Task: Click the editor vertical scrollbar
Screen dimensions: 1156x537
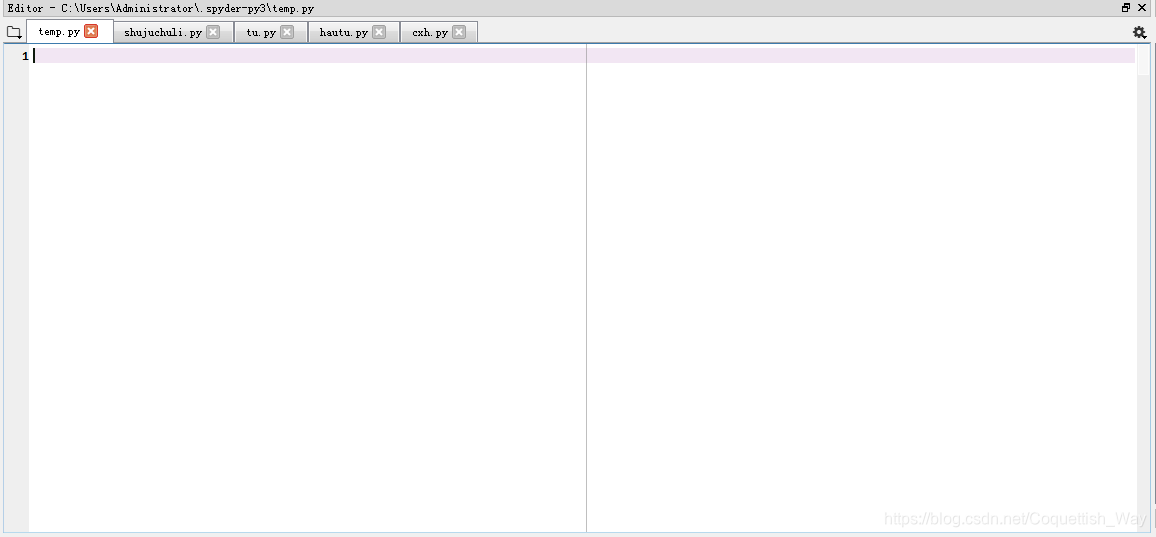Action: (1143, 288)
